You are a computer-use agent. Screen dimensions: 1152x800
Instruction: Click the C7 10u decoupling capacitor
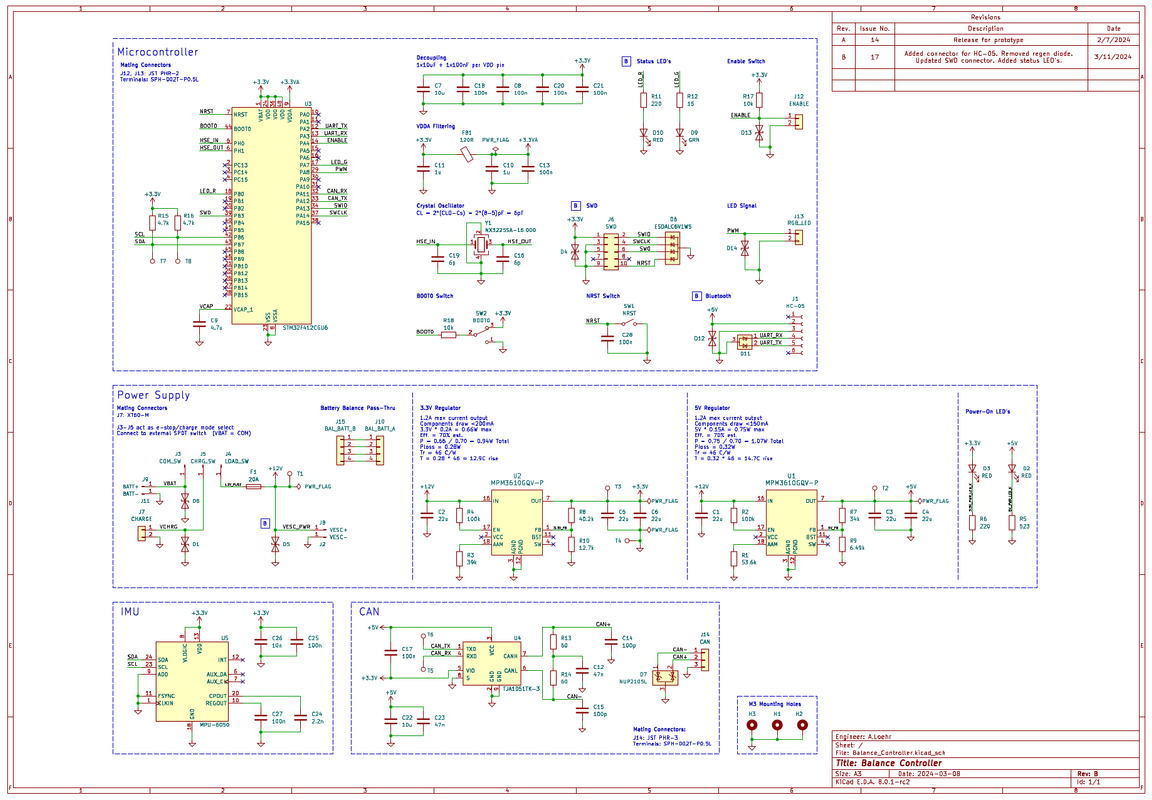click(422, 89)
